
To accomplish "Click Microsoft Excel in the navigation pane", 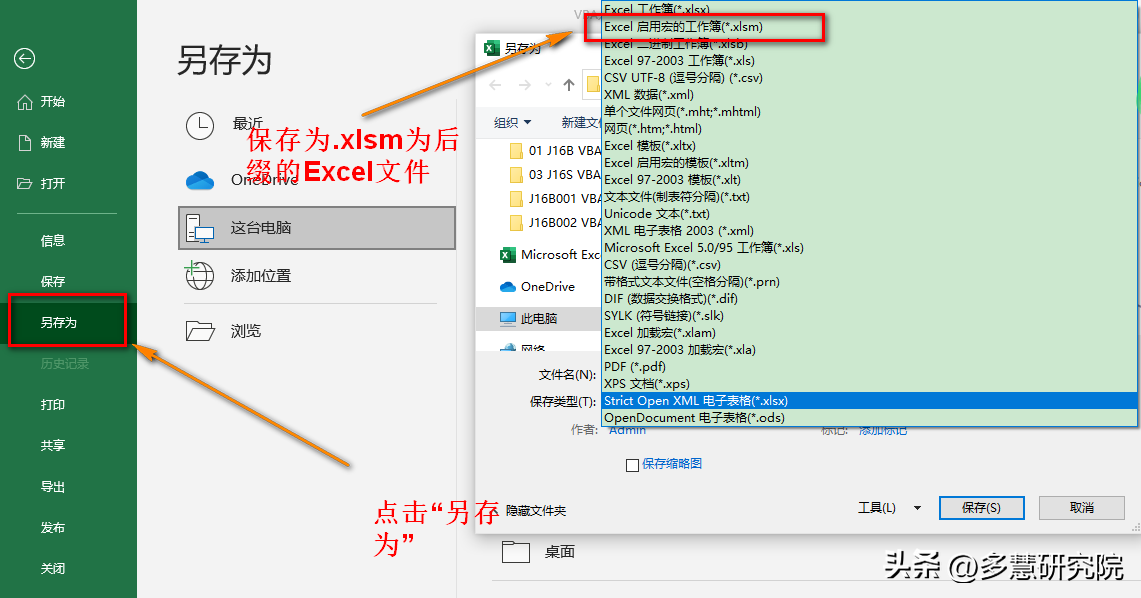I will pyautogui.click(x=550, y=255).
